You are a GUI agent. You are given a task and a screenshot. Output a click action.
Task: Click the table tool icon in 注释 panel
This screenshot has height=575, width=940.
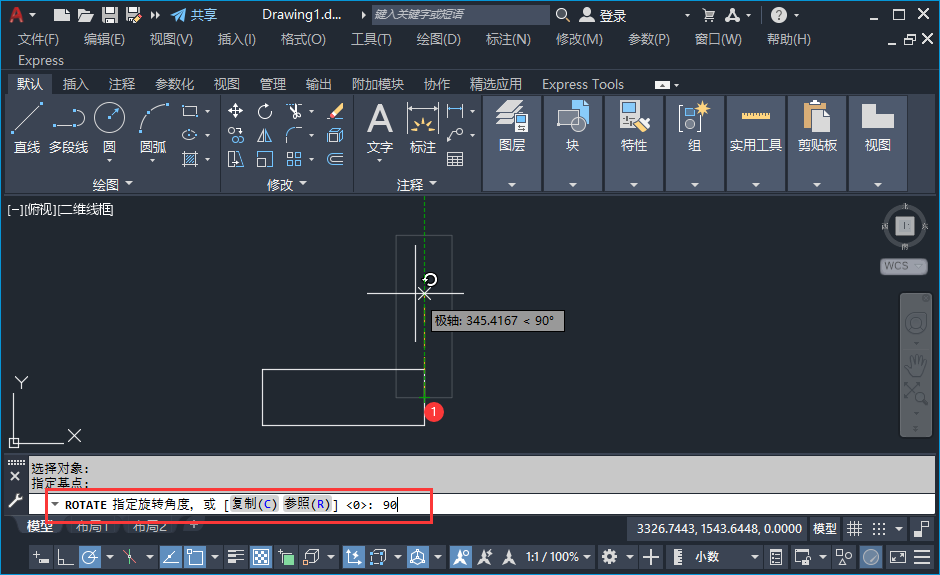pyautogui.click(x=455, y=159)
